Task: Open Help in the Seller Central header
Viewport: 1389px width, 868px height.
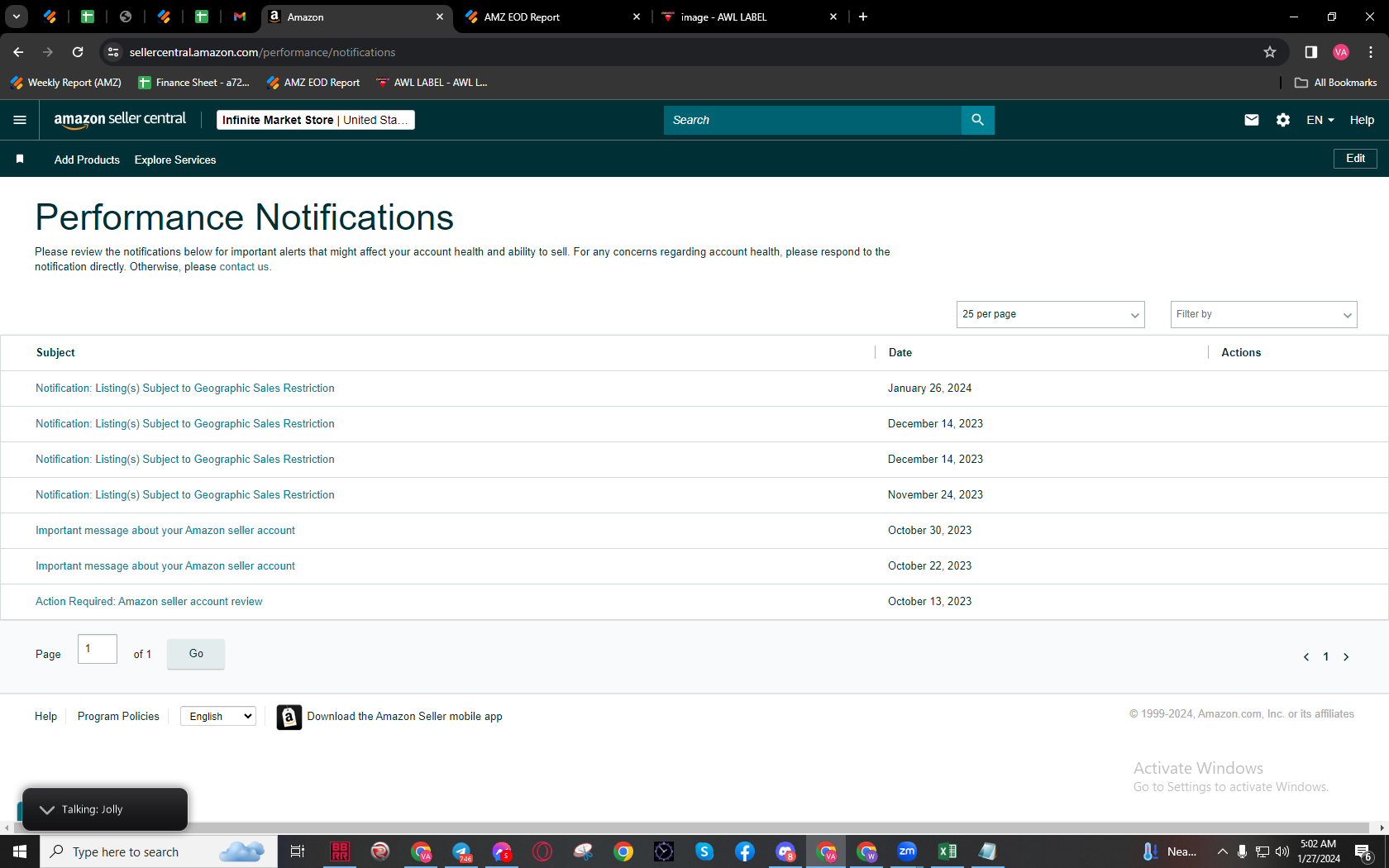Action: coord(1362,120)
